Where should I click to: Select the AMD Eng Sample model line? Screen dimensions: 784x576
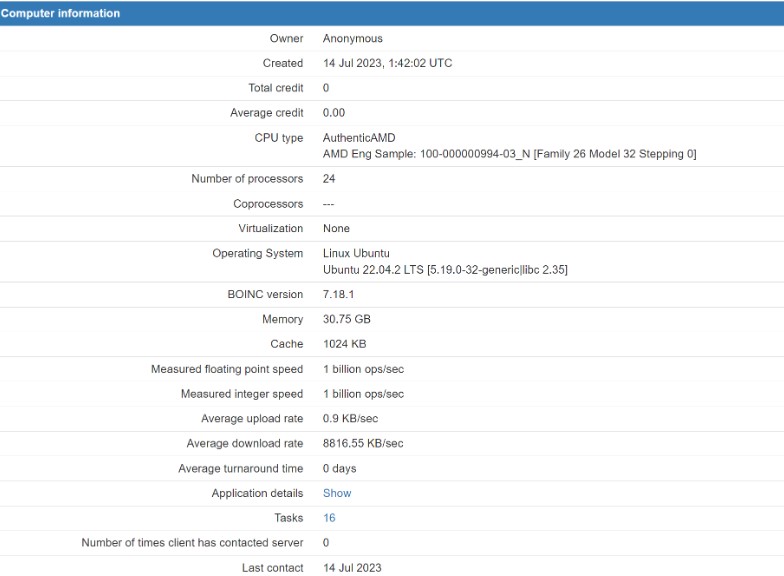click(x=509, y=154)
